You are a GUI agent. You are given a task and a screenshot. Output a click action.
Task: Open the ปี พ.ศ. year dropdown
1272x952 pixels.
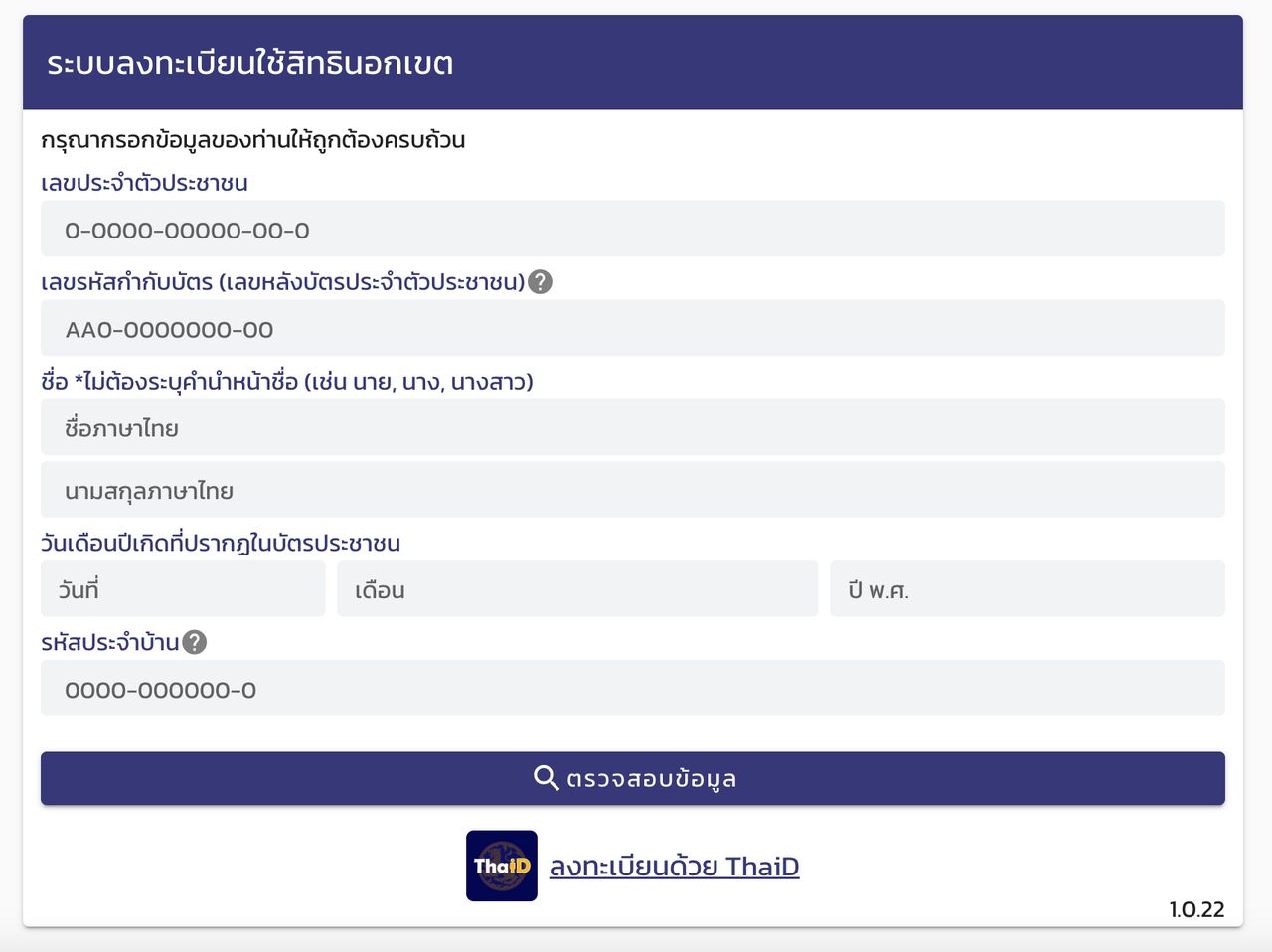point(1027,589)
